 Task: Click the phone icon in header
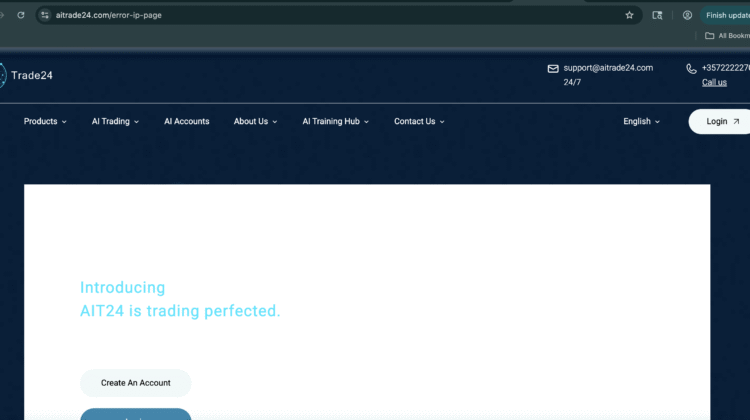(x=691, y=69)
